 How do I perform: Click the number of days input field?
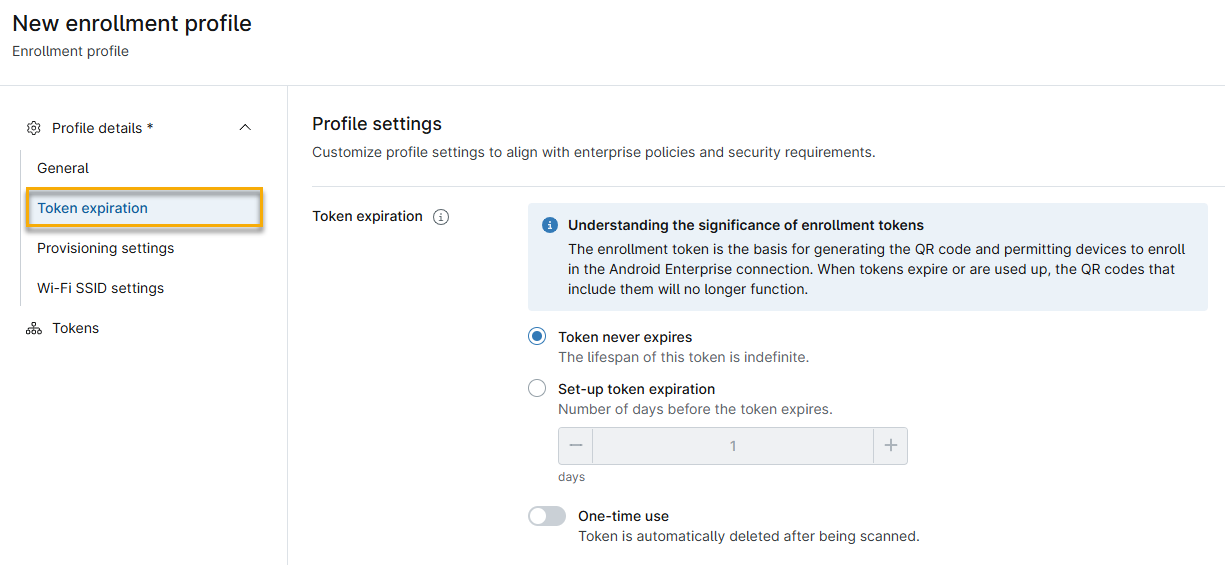732,446
